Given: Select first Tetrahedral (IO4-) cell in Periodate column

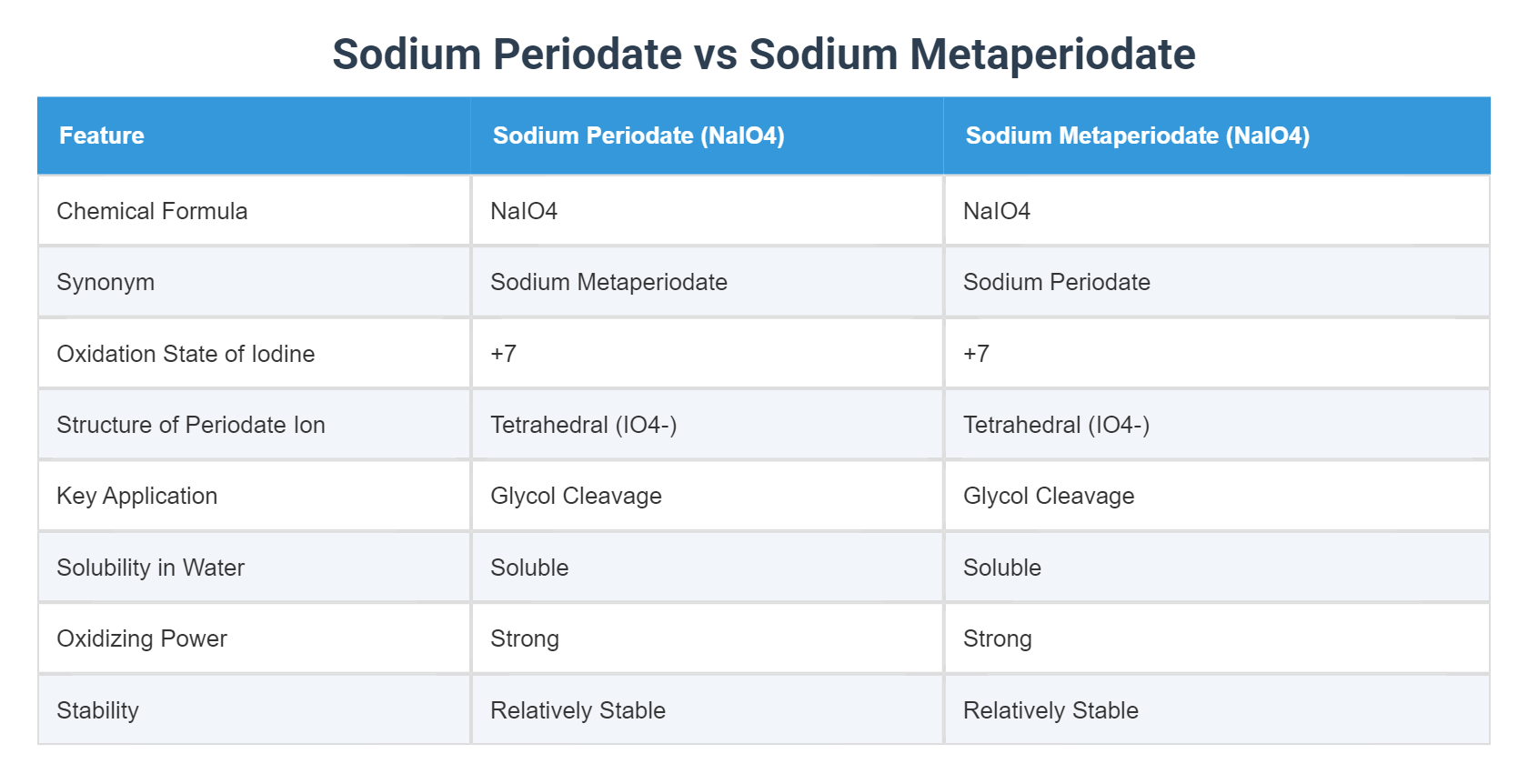Looking at the screenshot, I should point(707,425).
